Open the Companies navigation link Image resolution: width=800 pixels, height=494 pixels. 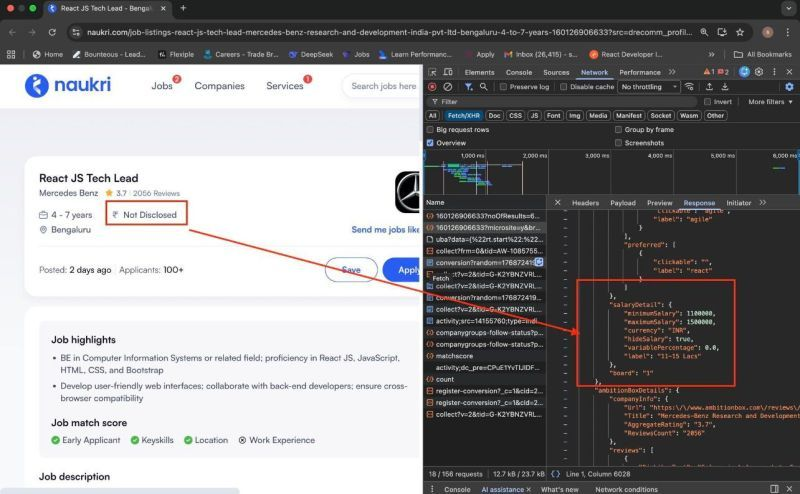click(219, 86)
